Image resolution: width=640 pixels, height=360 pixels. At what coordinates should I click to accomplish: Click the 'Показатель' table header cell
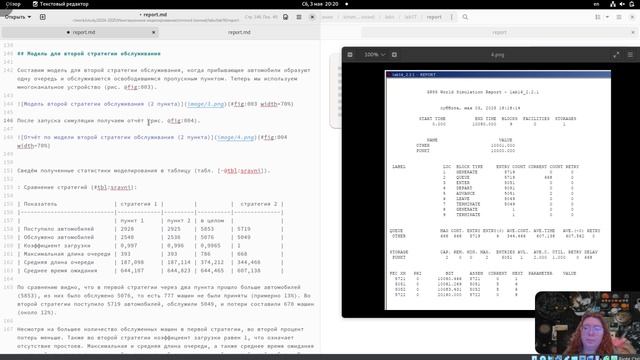coord(40,204)
